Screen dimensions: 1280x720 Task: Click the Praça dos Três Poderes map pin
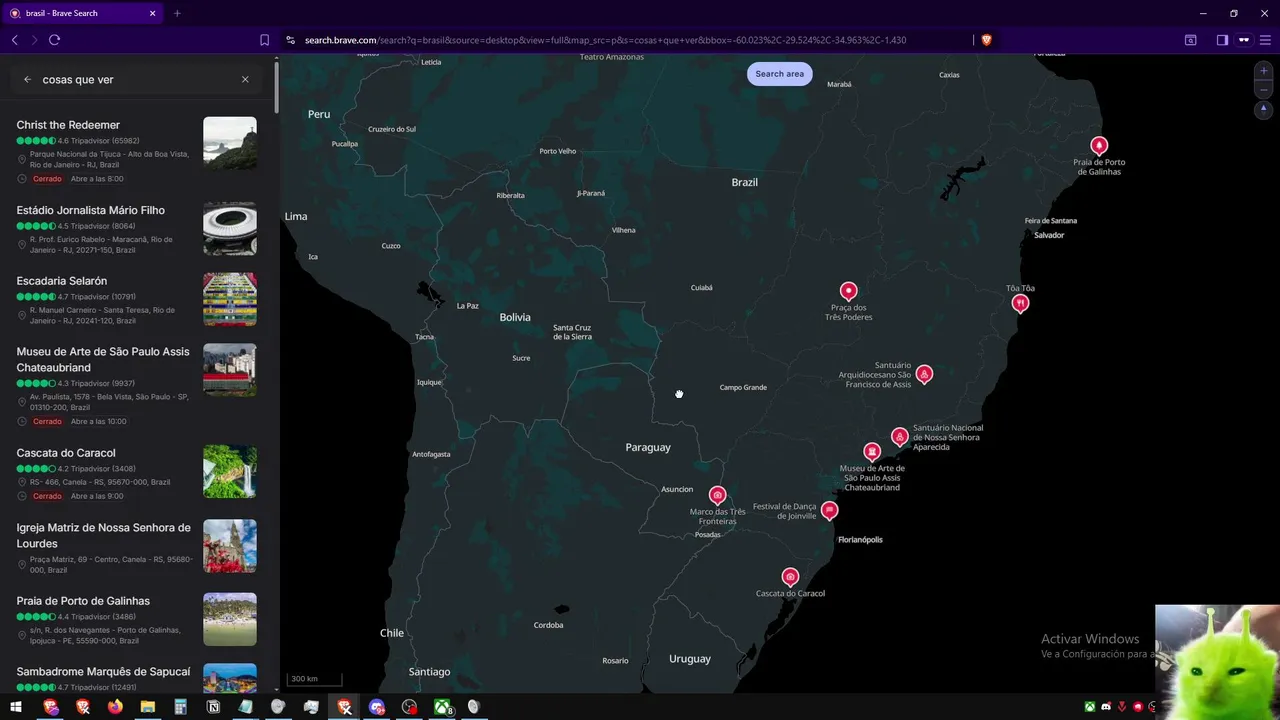click(x=848, y=292)
